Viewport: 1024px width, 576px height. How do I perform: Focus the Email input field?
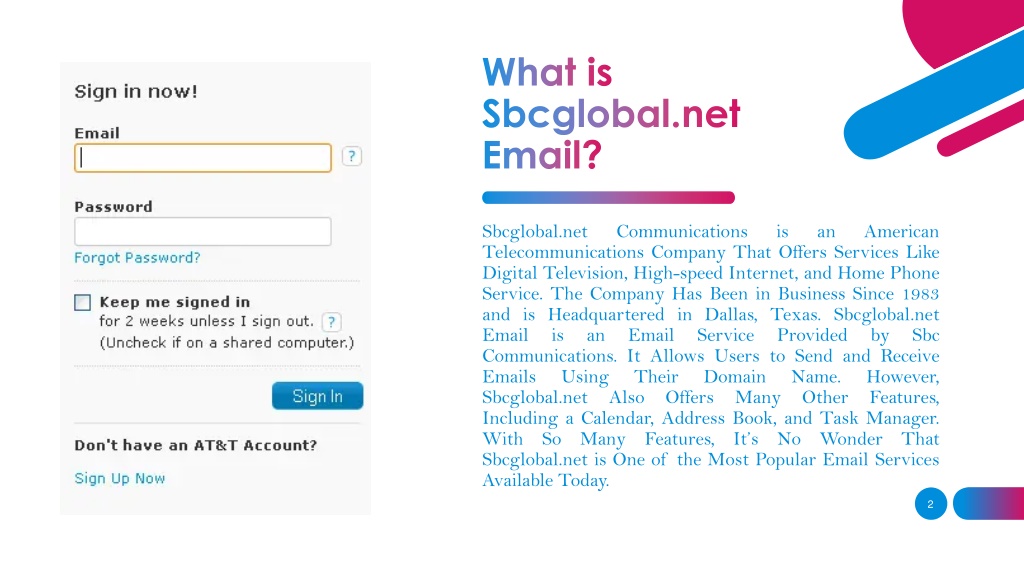(203, 158)
